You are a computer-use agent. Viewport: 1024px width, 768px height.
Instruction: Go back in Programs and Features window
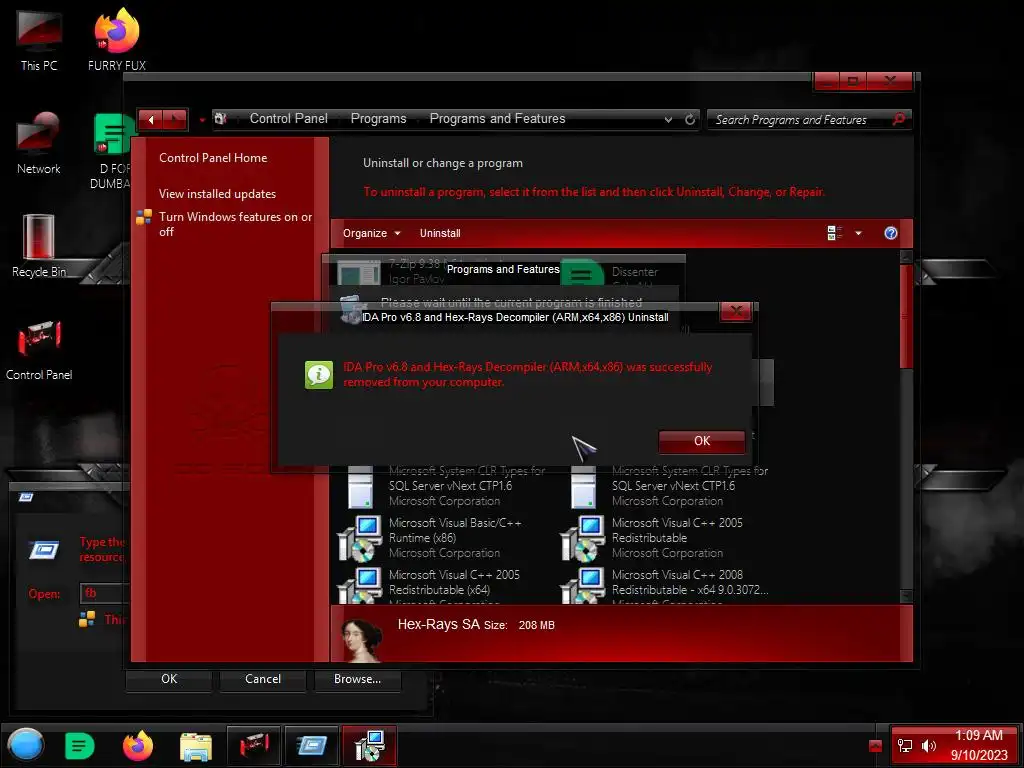(x=151, y=120)
